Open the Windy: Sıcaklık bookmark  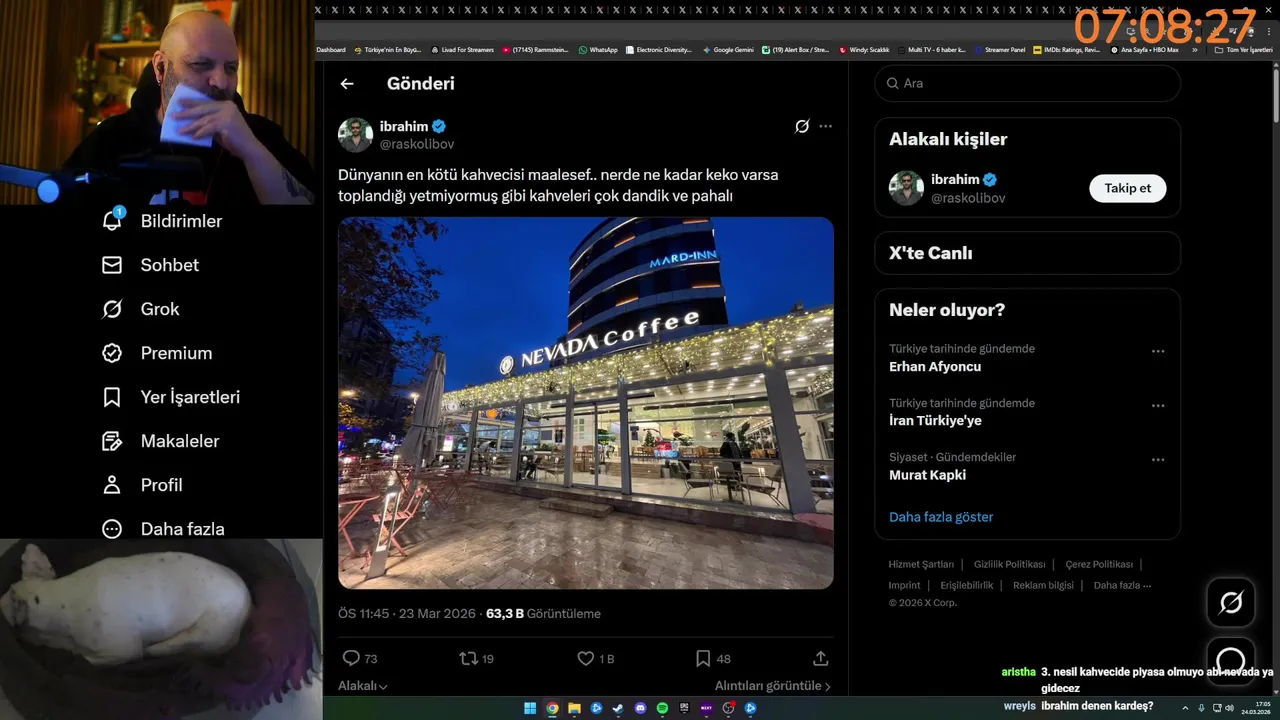click(x=864, y=49)
